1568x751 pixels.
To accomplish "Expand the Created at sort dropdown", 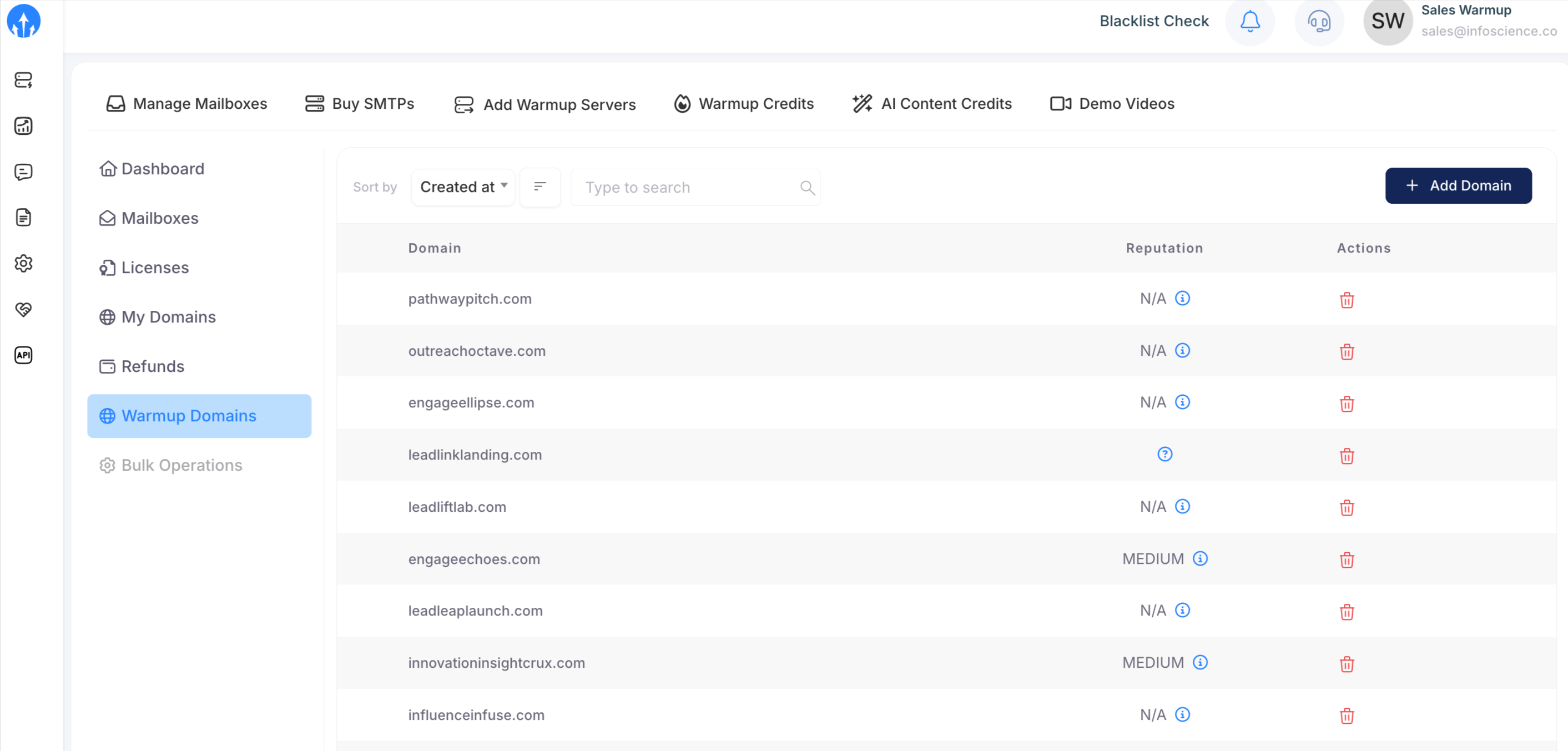I will pyautogui.click(x=462, y=187).
